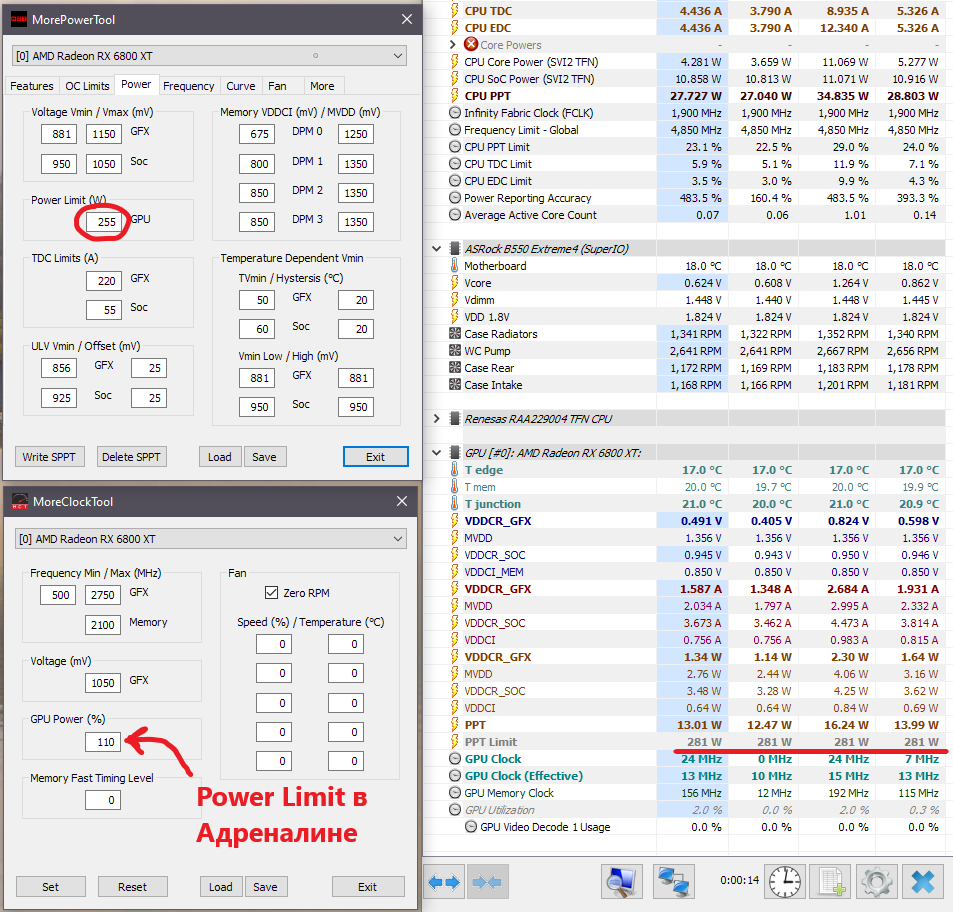The width and height of the screenshot is (953, 912).
Task: Click the lightning icon beside PPT Limit
Action: (x=454, y=742)
